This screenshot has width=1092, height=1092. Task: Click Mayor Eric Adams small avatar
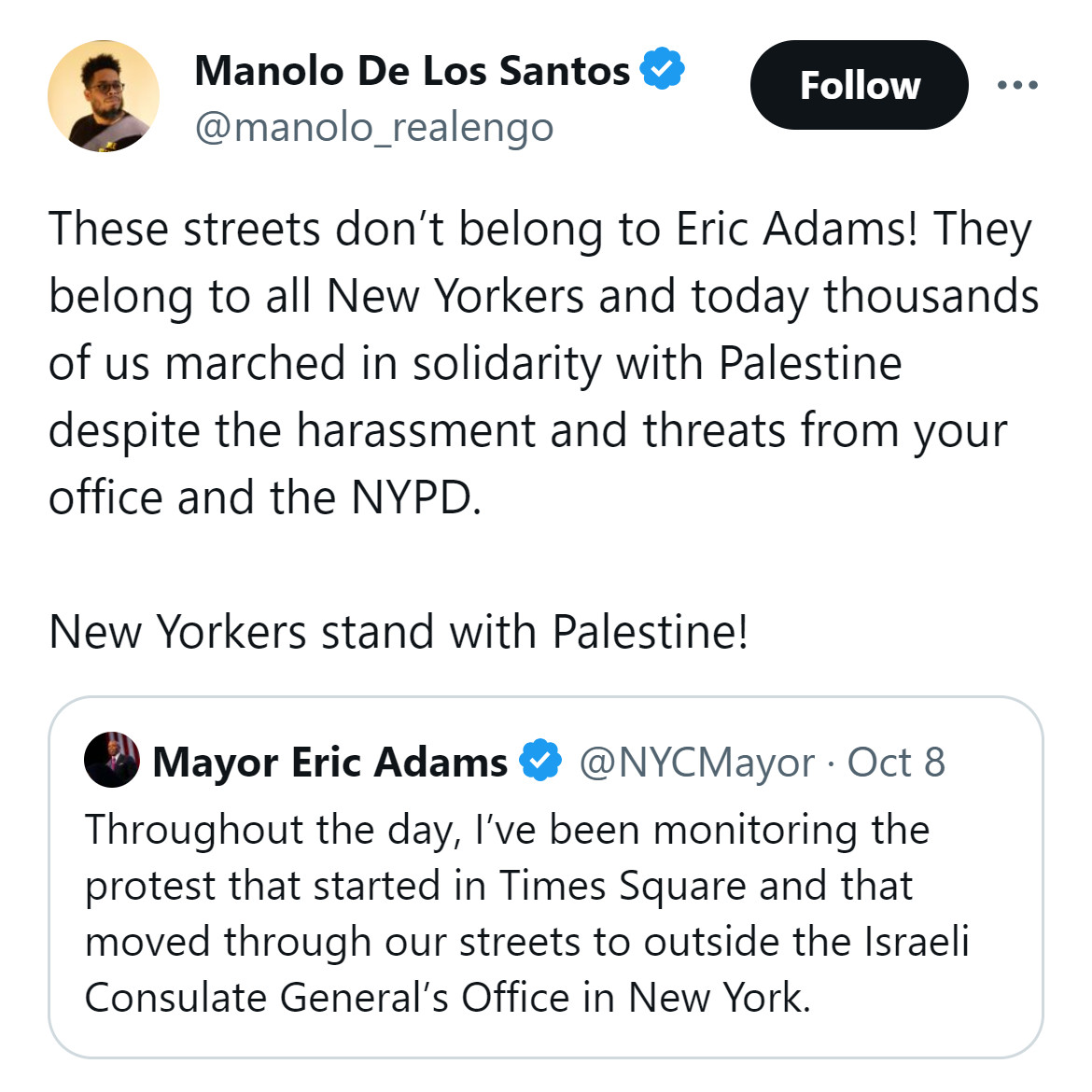[x=112, y=760]
